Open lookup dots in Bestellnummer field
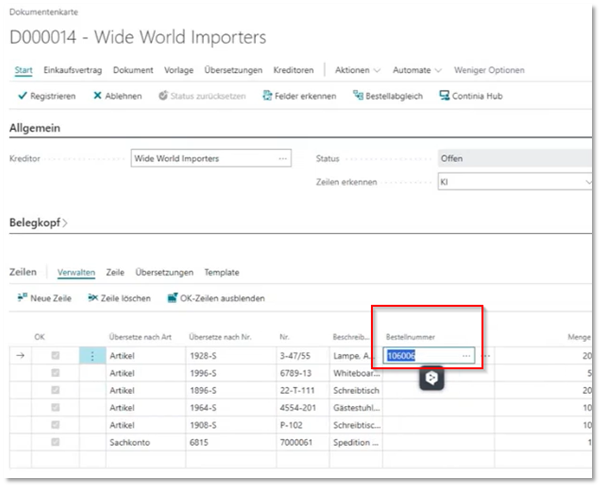Screen dimensions: 602x488 pos(466,356)
